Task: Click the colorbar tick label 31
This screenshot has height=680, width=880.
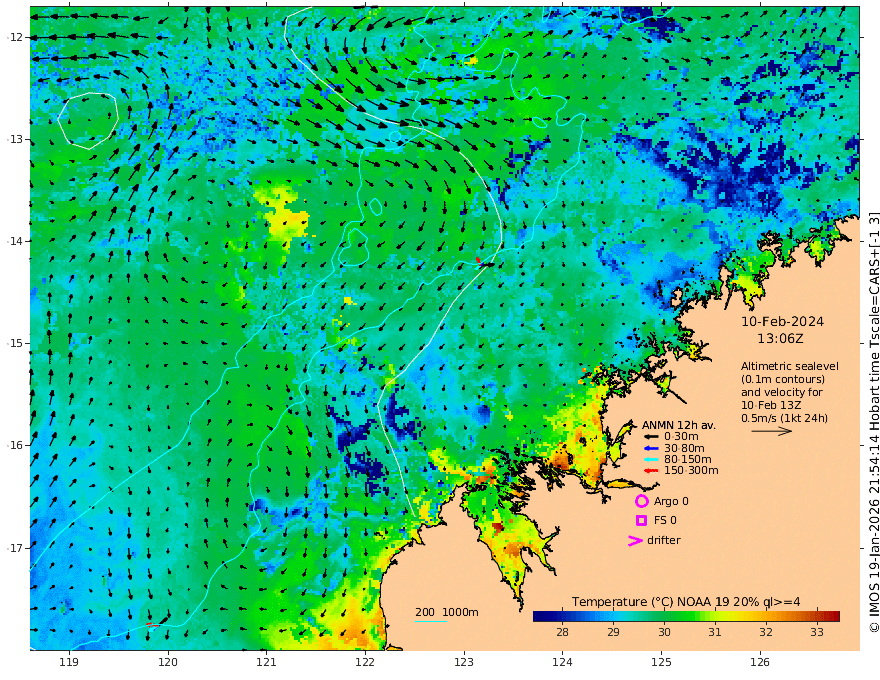Action: [714, 632]
